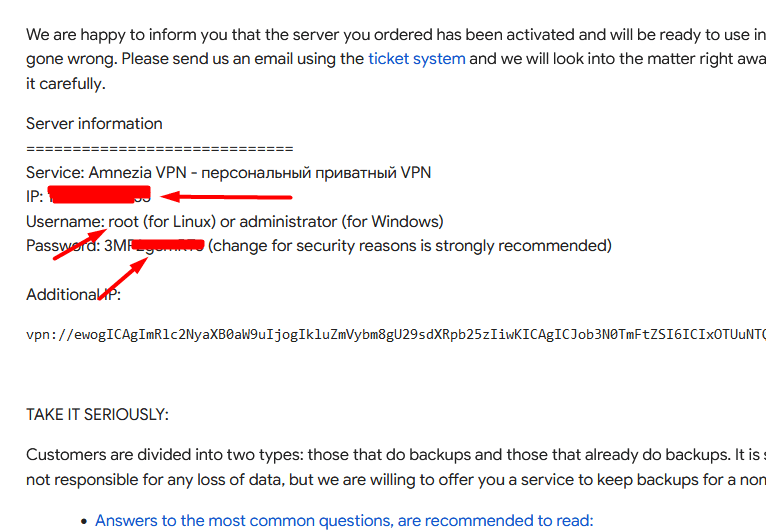Click the red arrow pointing at the password
Viewport: 766px width, 532px height.
(x=123, y=281)
